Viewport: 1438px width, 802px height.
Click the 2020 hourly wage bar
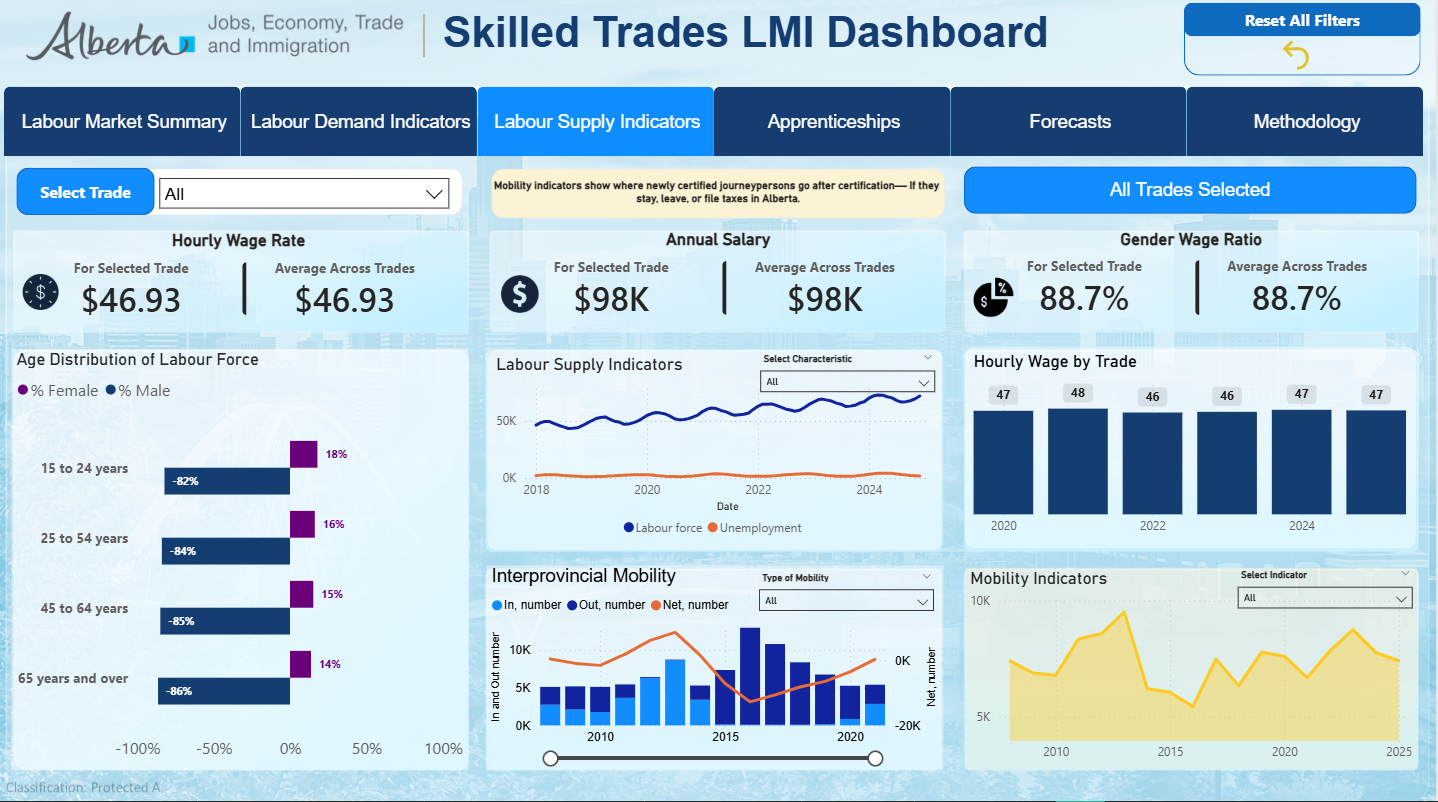[x=1003, y=462]
